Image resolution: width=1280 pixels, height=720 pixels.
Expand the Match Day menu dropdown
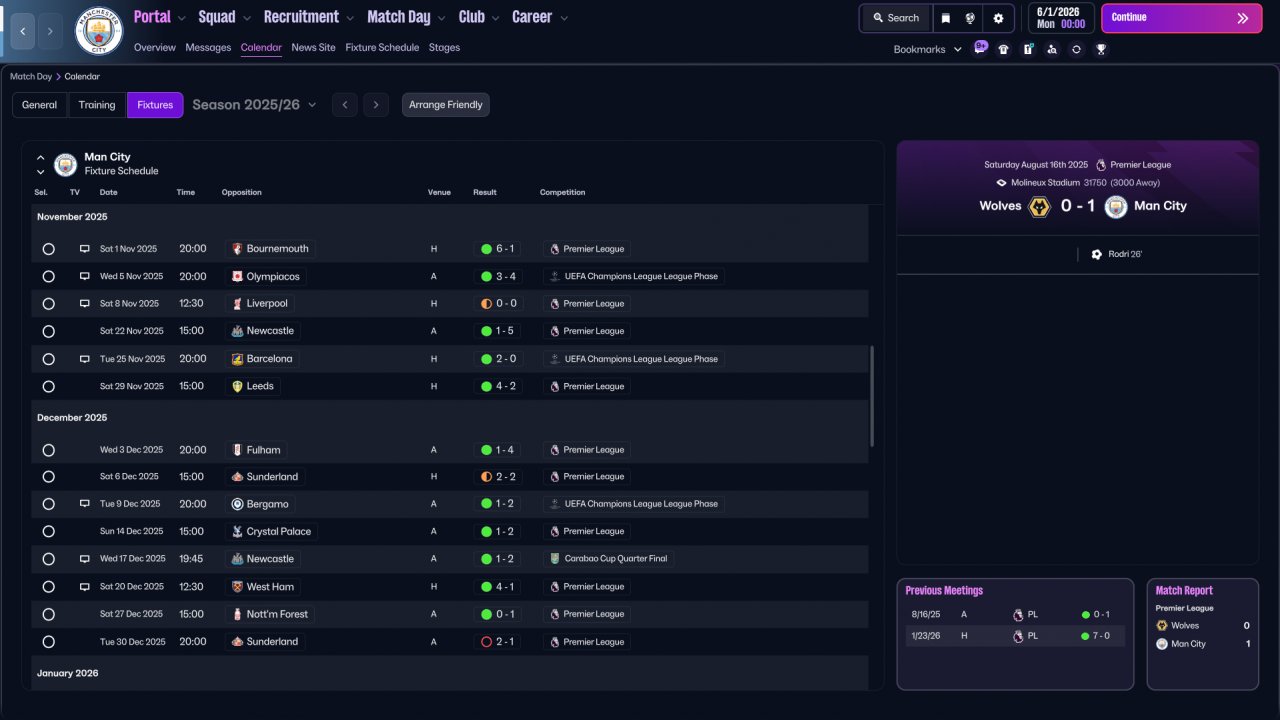[x=441, y=18]
